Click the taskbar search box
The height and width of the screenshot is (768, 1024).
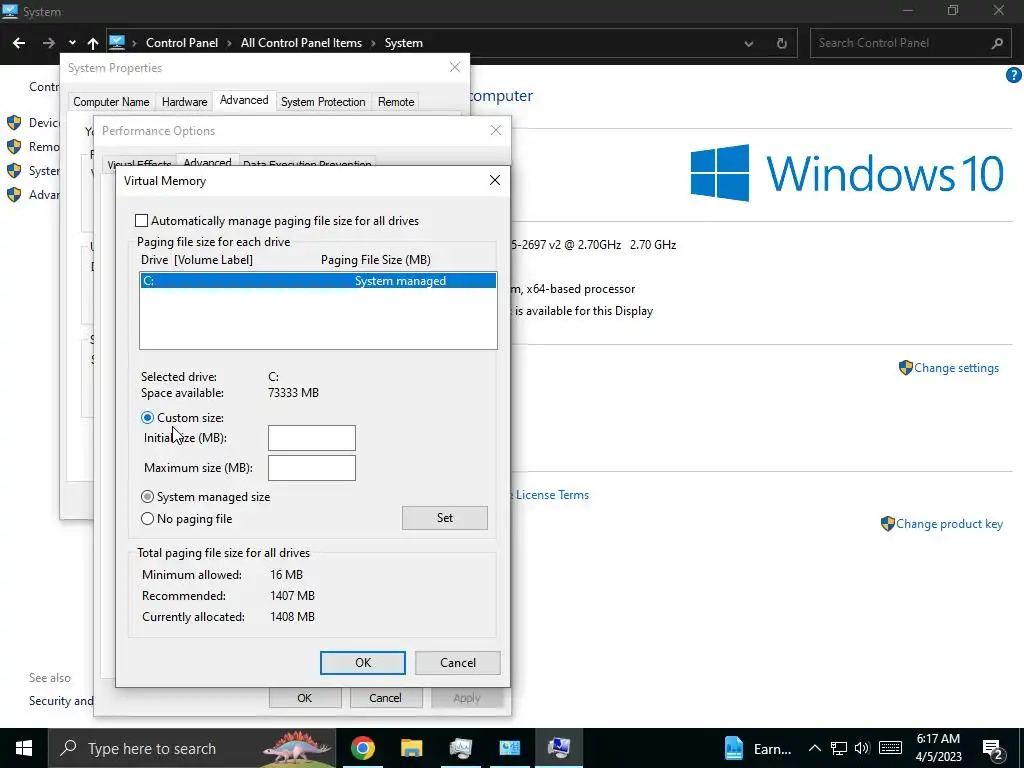[x=192, y=748]
